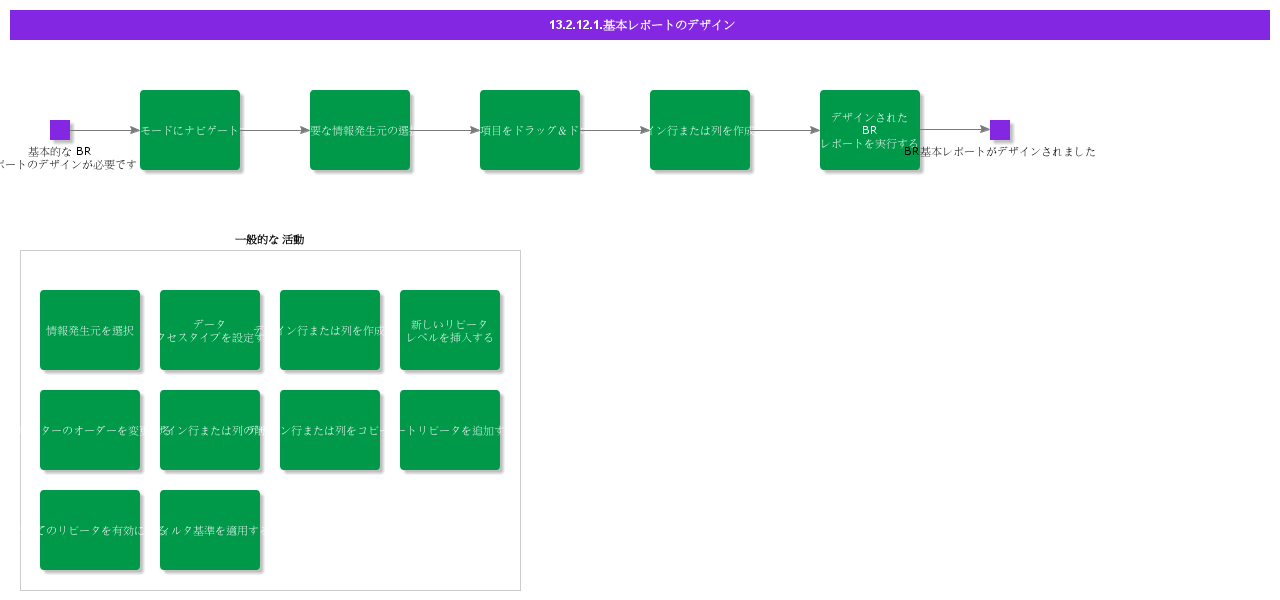Click the caption BR基本レポートがデザインされました
This screenshot has width=1280, height=600.
[1000, 152]
